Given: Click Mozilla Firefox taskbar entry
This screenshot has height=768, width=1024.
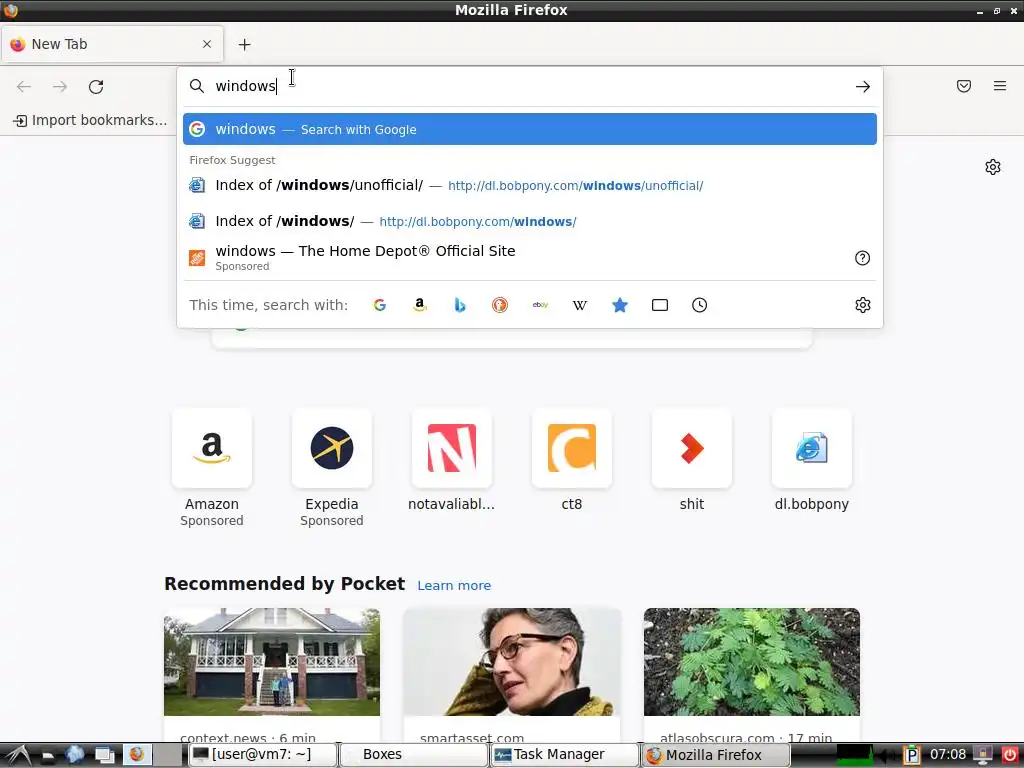Looking at the screenshot, I should pos(716,755).
